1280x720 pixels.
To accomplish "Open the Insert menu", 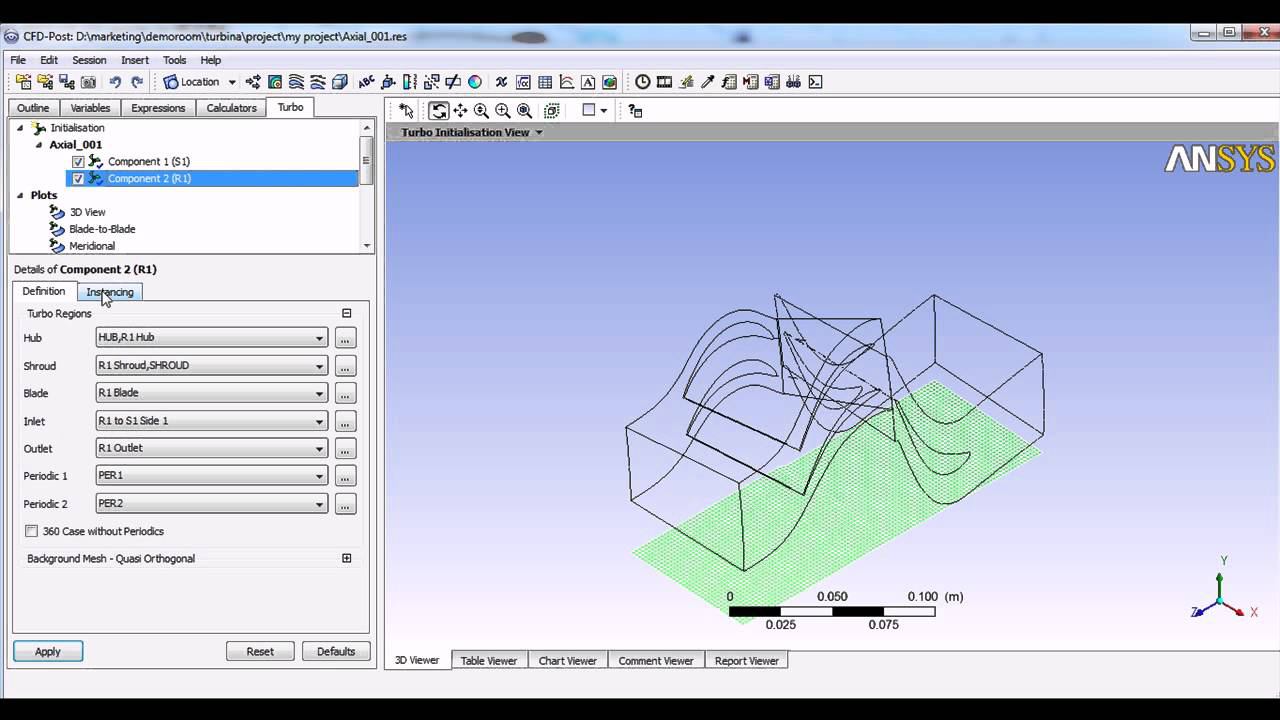I will click(x=135, y=60).
